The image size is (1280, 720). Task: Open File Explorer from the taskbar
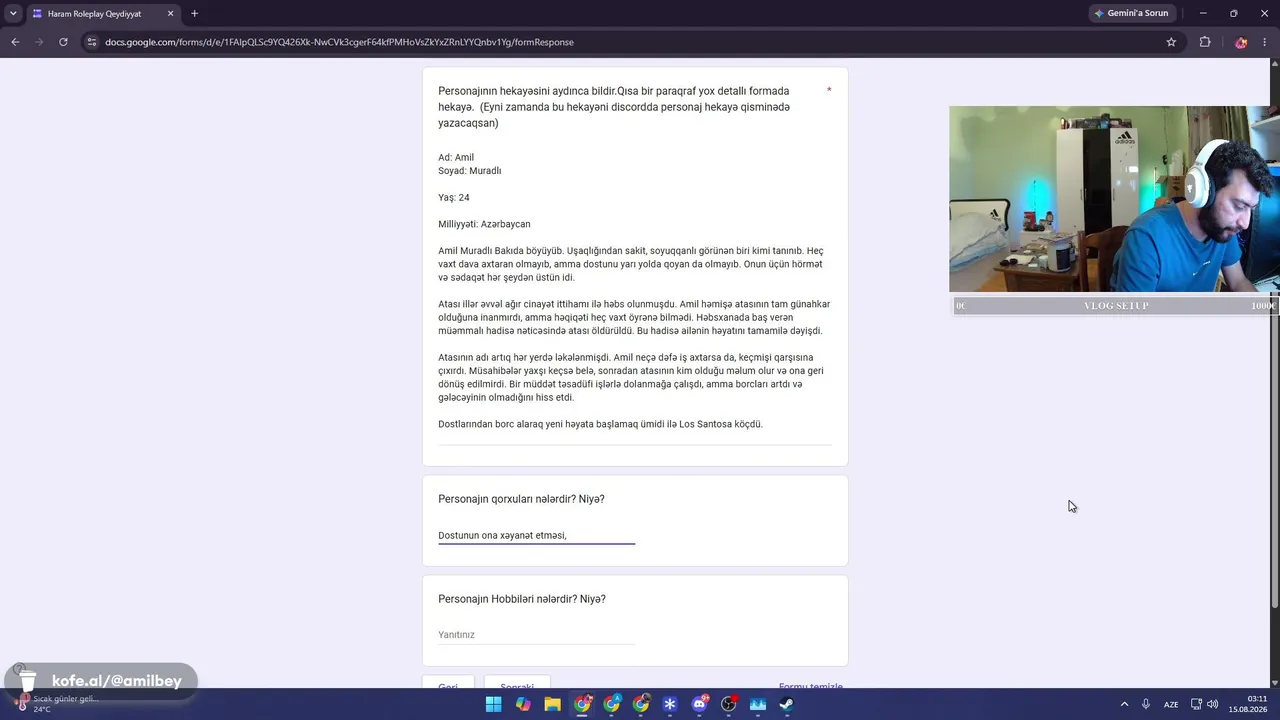click(552, 704)
